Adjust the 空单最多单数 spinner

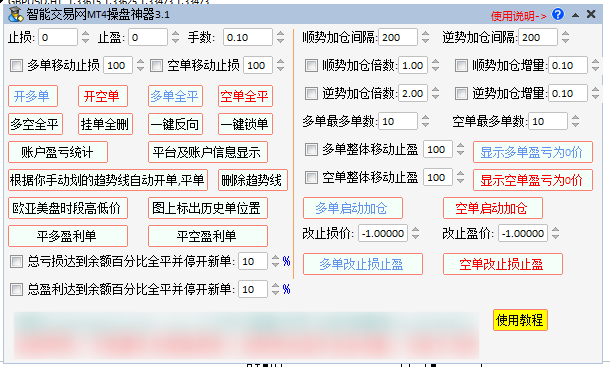click(x=576, y=121)
